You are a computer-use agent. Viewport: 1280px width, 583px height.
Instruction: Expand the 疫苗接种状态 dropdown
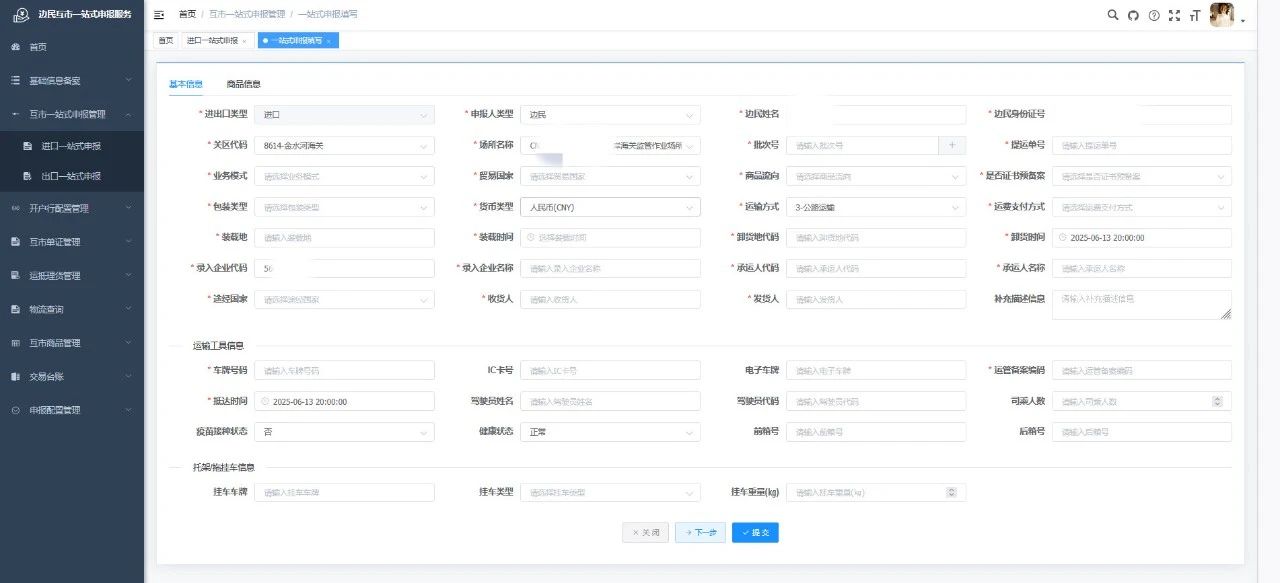pyautogui.click(x=344, y=432)
